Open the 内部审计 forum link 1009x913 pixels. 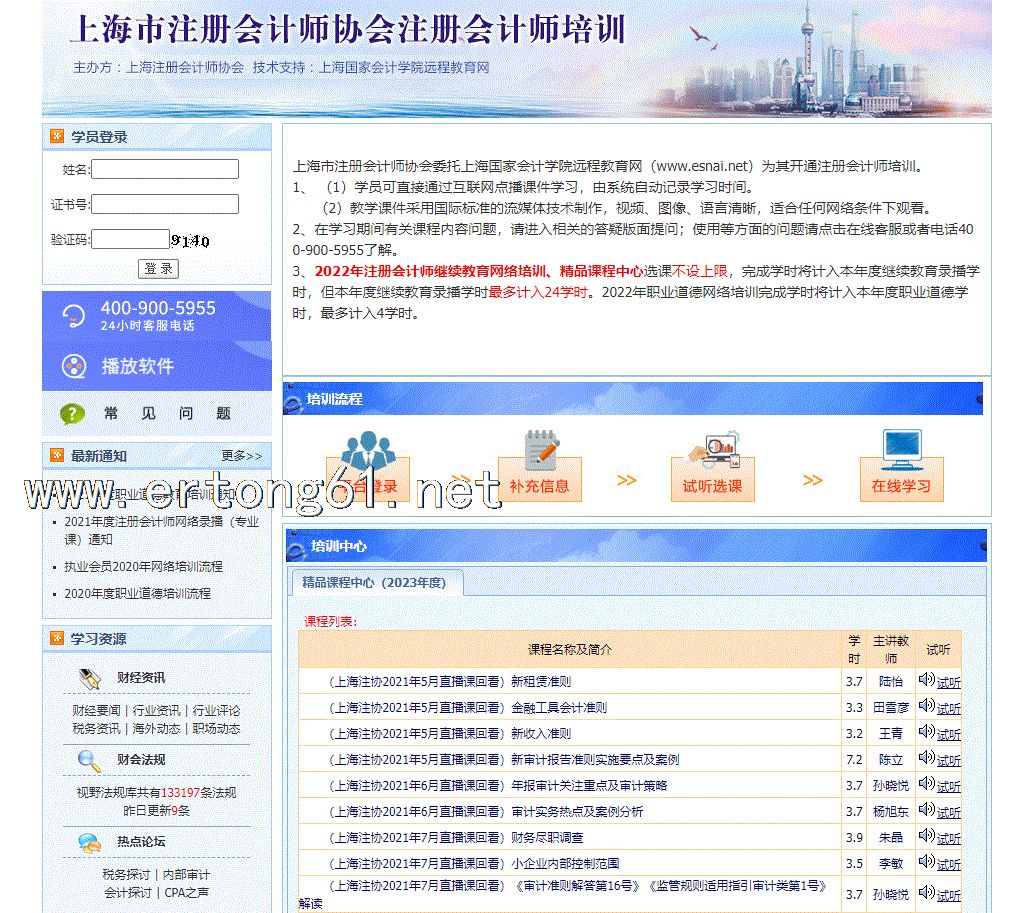click(x=186, y=875)
